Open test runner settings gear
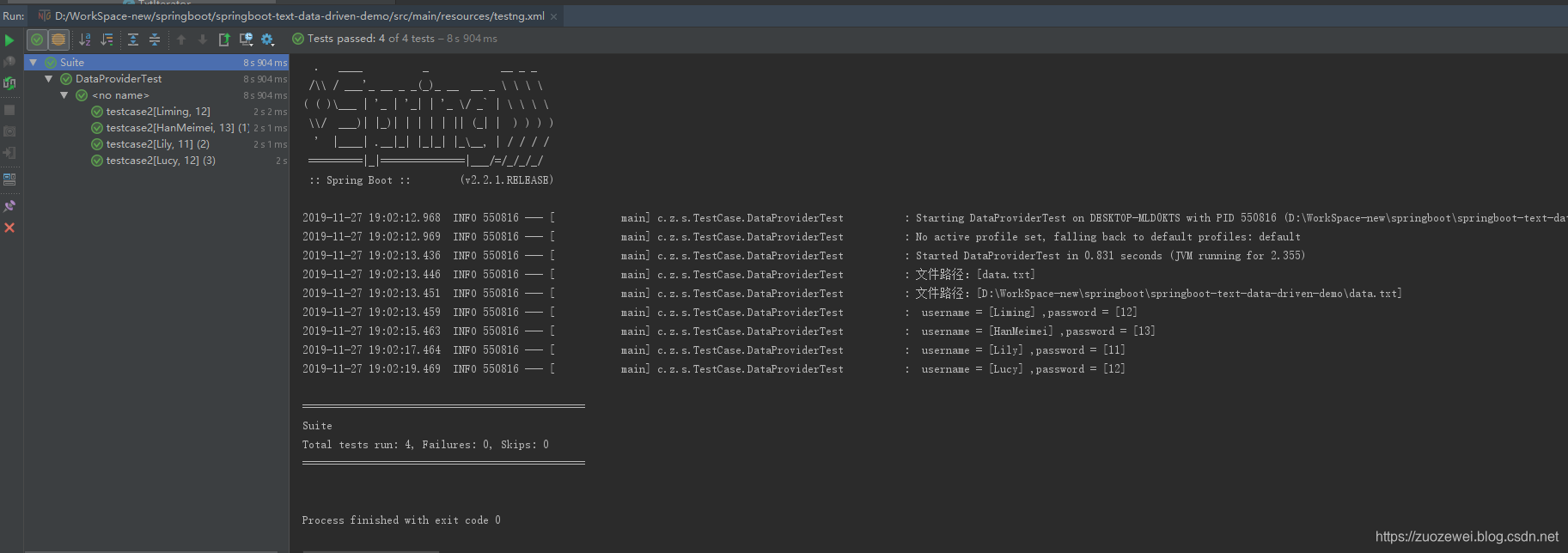 click(x=267, y=39)
